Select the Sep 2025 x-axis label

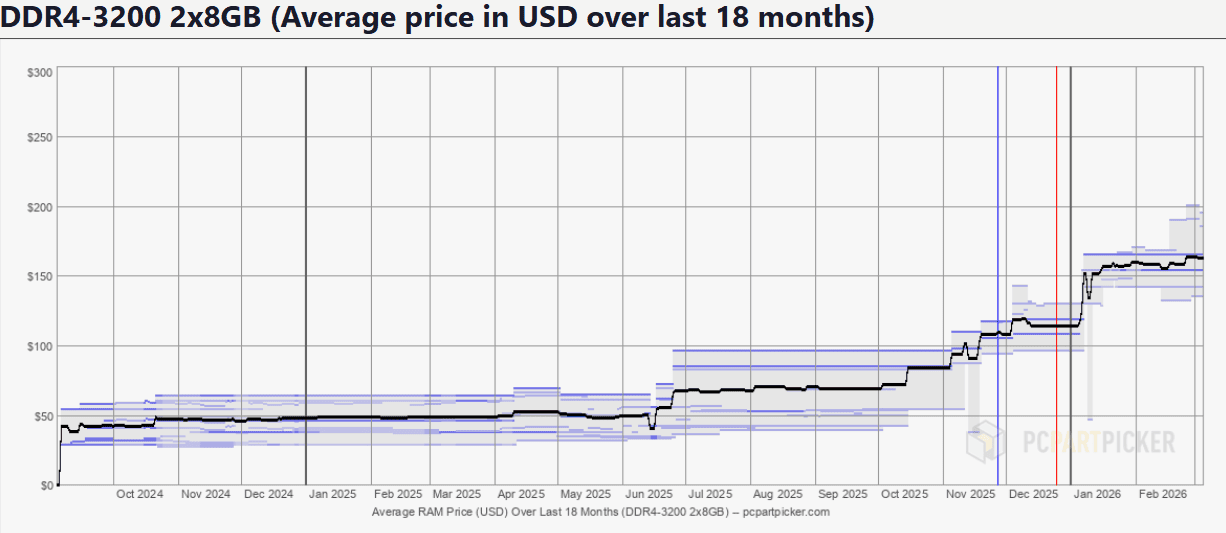tap(841, 494)
